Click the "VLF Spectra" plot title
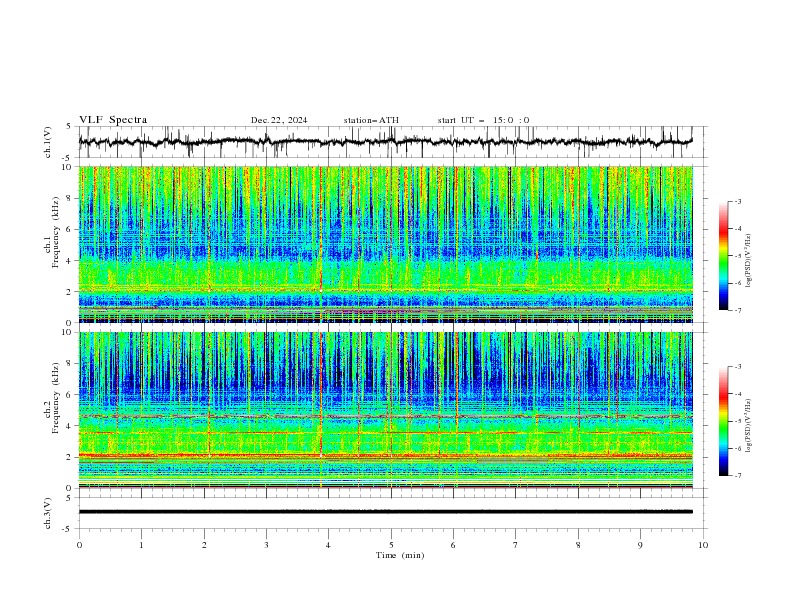Image resolution: width=792 pixels, height=612 pixels. point(113,120)
